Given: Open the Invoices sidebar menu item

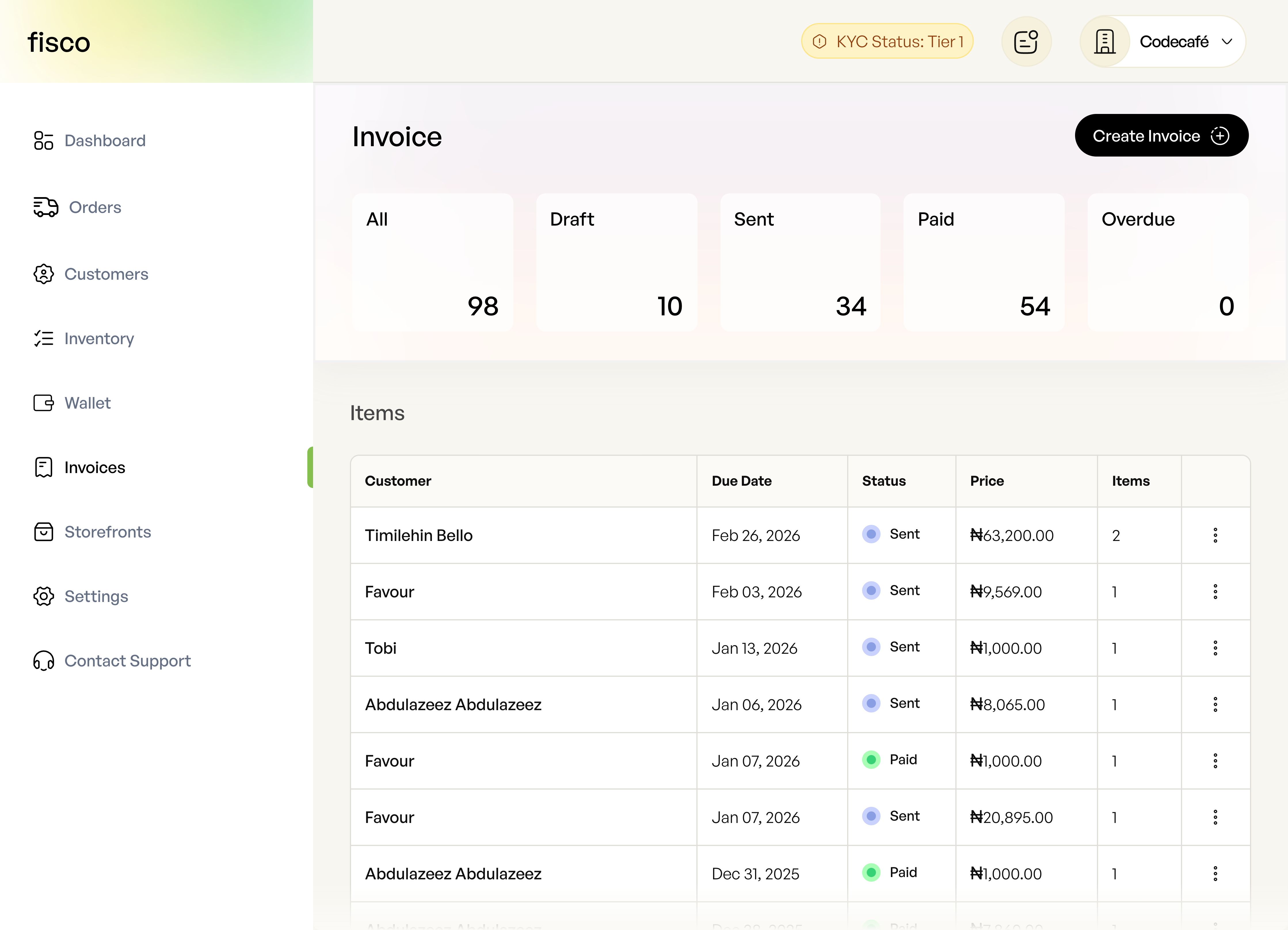Looking at the screenshot, I should (94, 467).
